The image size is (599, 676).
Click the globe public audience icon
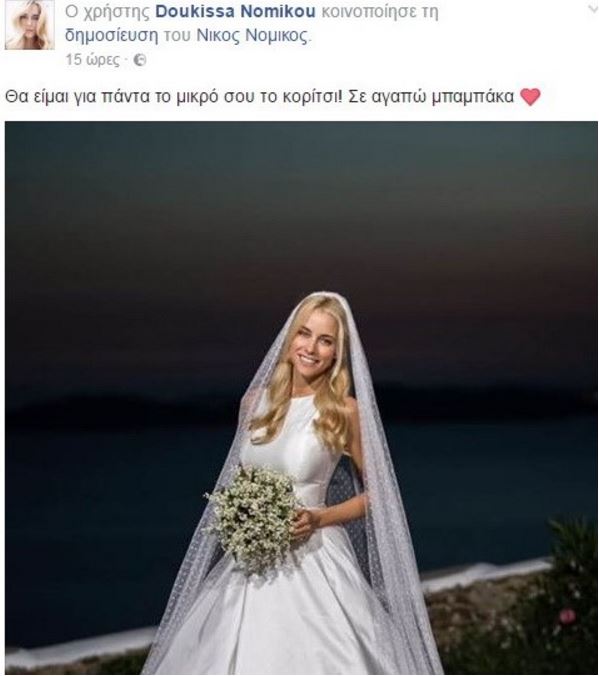click(x=140, y=60)
